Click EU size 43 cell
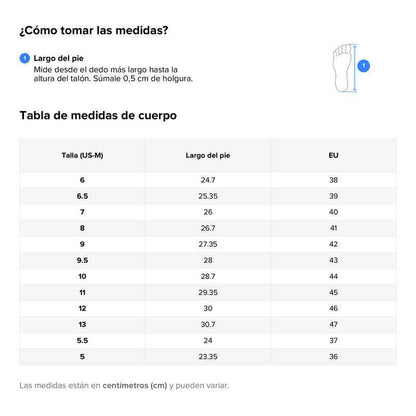Viewport: 416px width, 416px height. tap(333, 260)
